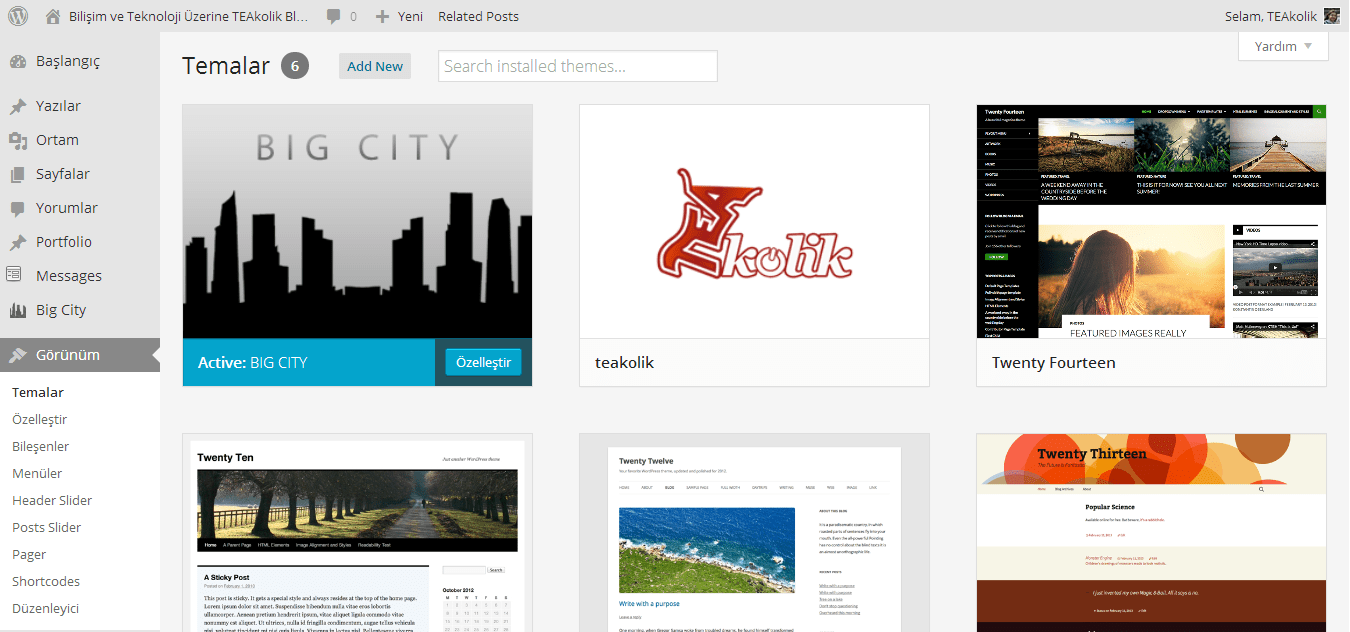Open the Shortcodes submenu link
The image size is (1350, 632).
coord(46,581)
